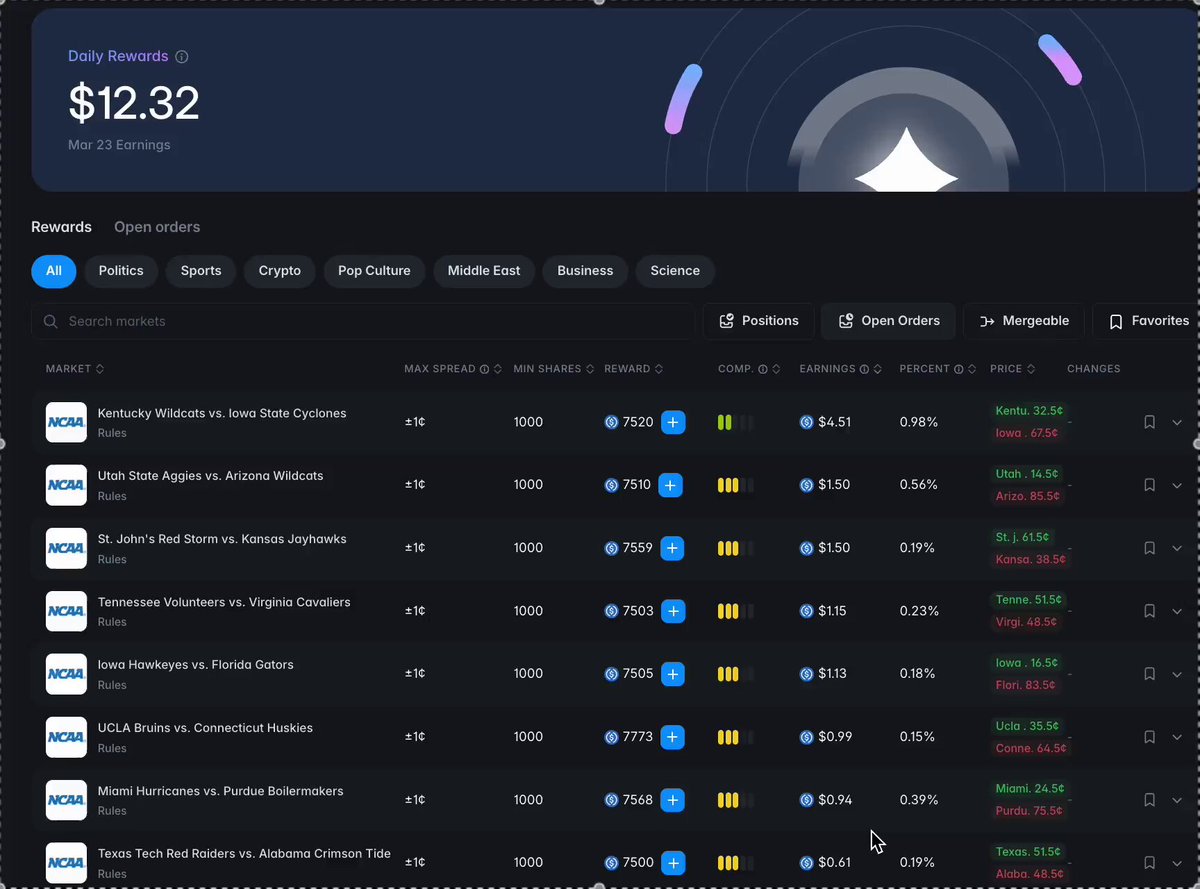Viewport: 1200px width, 889px height.
Task: Click plus button on Miami Hurricanes row
Action: [672, 800]
